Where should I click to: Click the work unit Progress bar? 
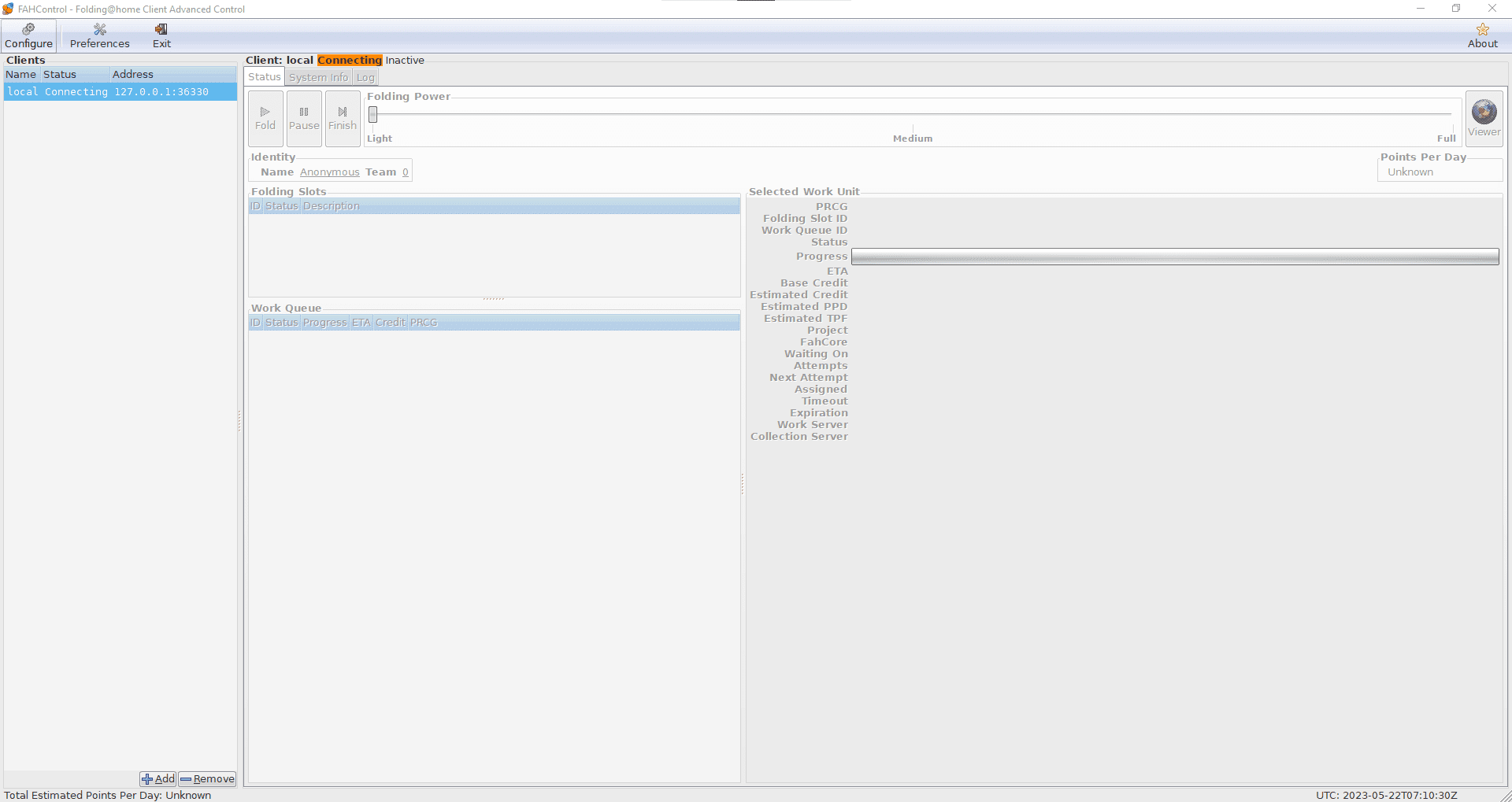coord(1175,257)
